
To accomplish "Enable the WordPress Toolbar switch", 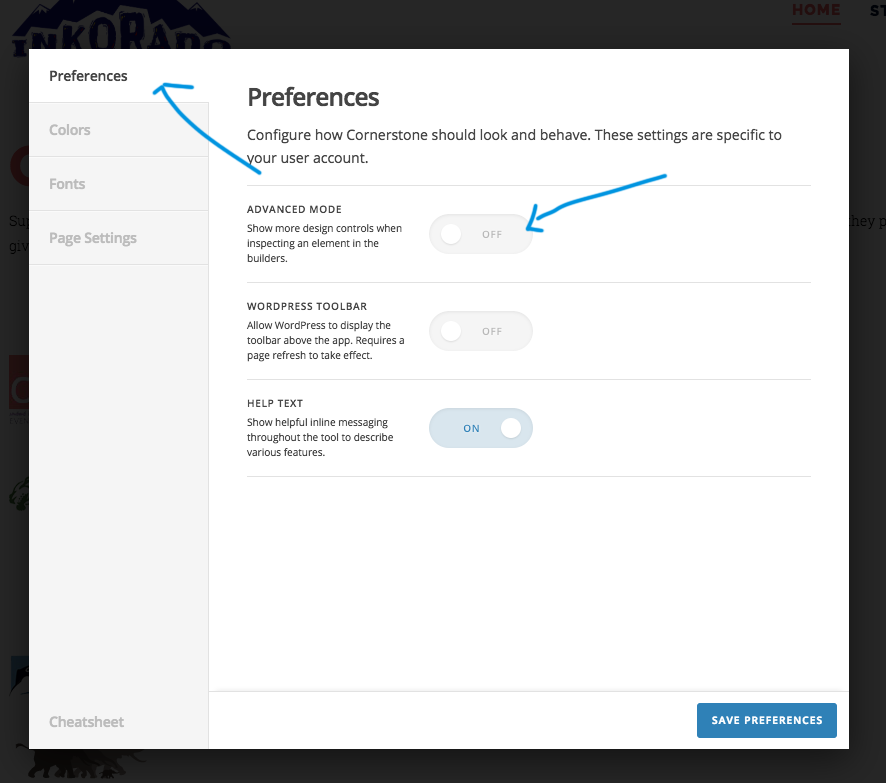I will pos(481,331).
